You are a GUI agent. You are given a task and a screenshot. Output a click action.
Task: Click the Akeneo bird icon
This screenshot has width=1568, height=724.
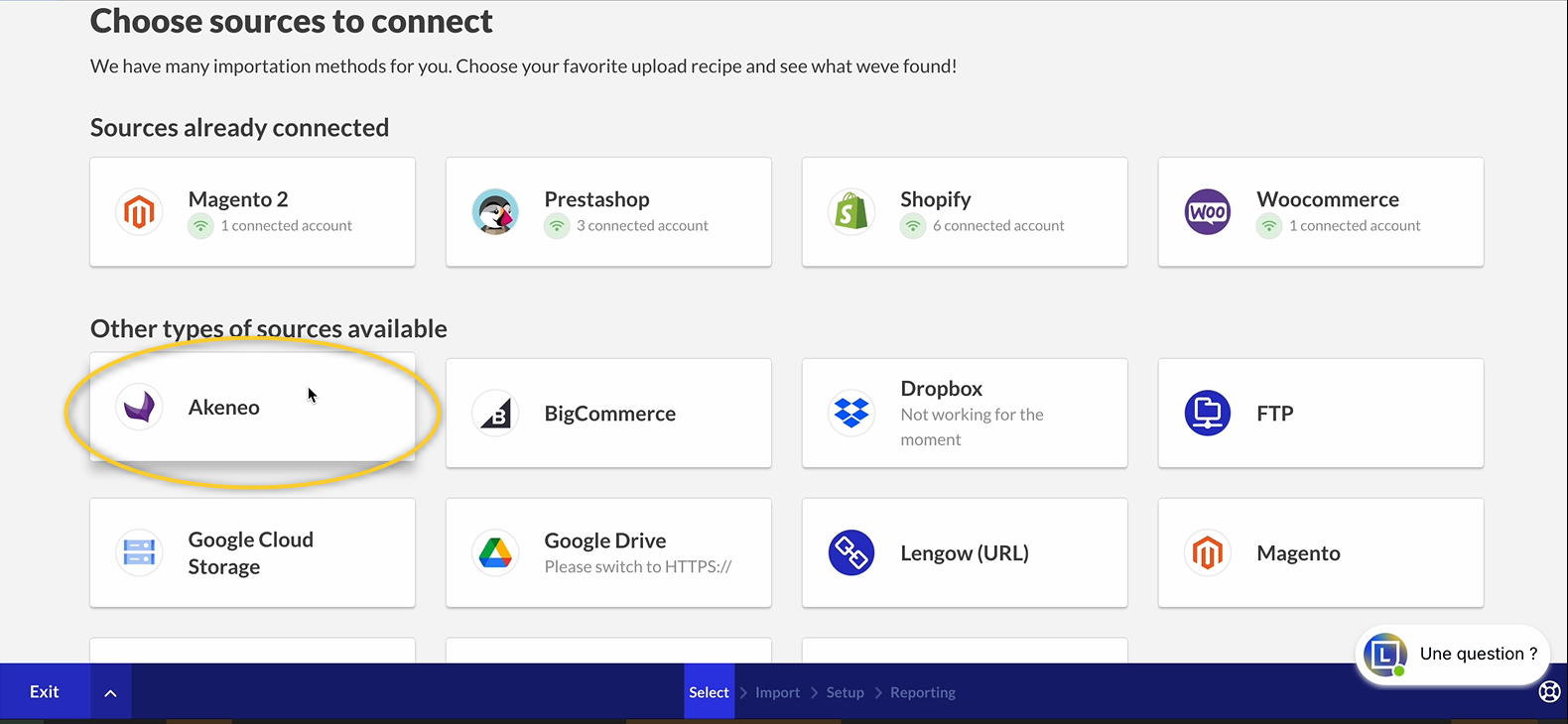tap(139, 407)
